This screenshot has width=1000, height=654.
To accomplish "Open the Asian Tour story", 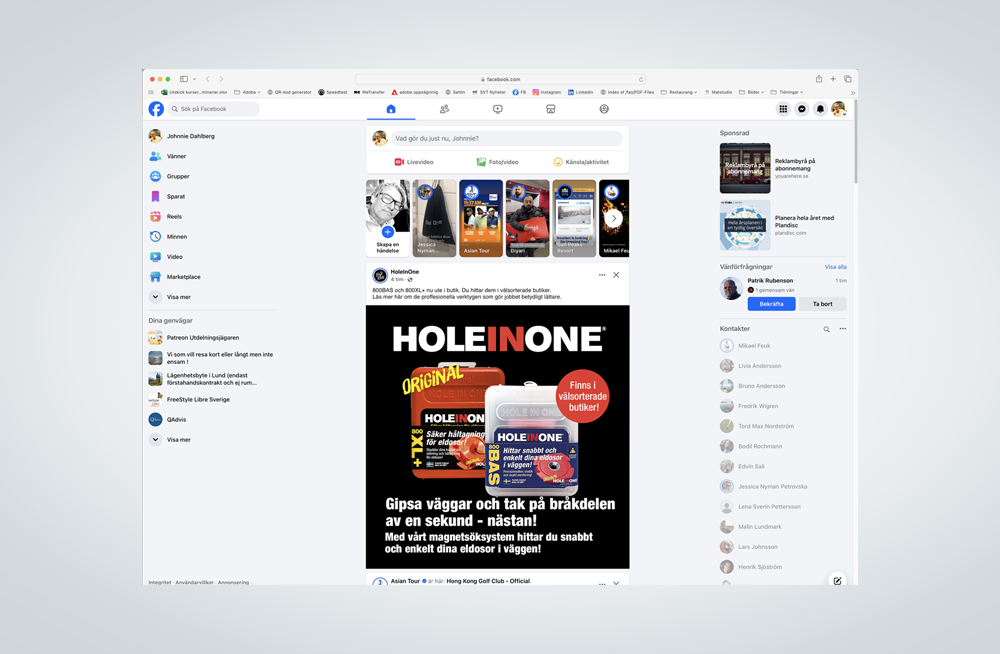I will 481,218.
